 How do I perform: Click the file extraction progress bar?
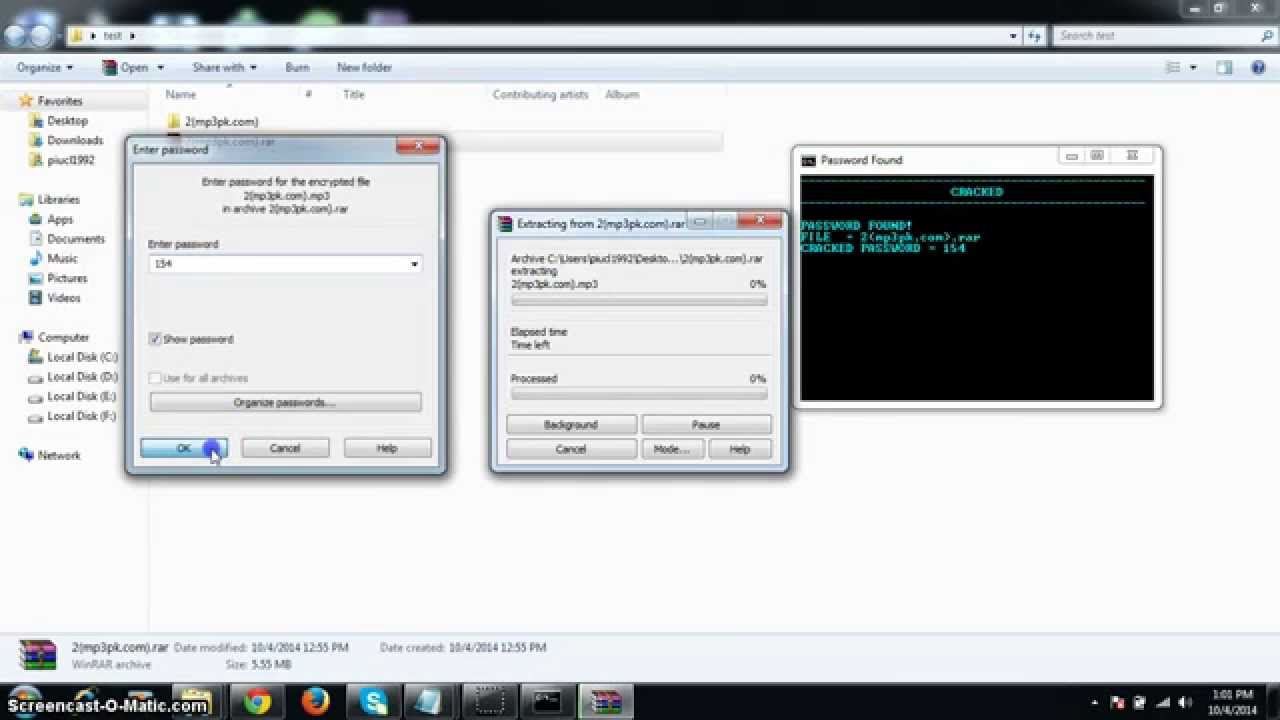[639, 300]
